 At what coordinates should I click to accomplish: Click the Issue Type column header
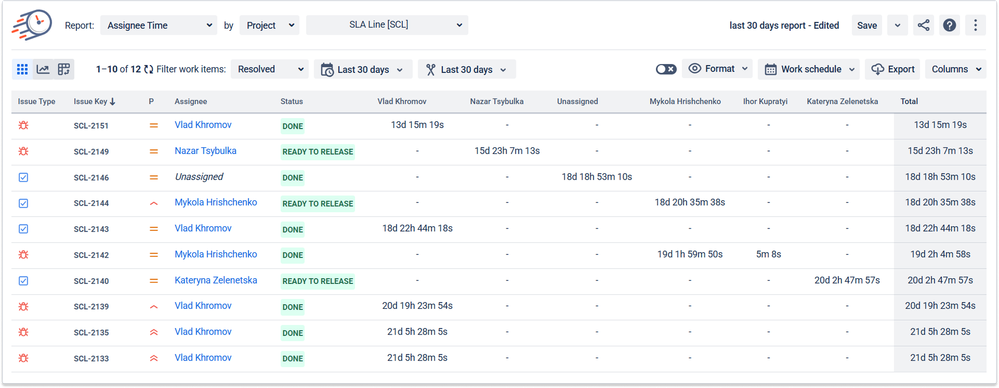(37, 101)
